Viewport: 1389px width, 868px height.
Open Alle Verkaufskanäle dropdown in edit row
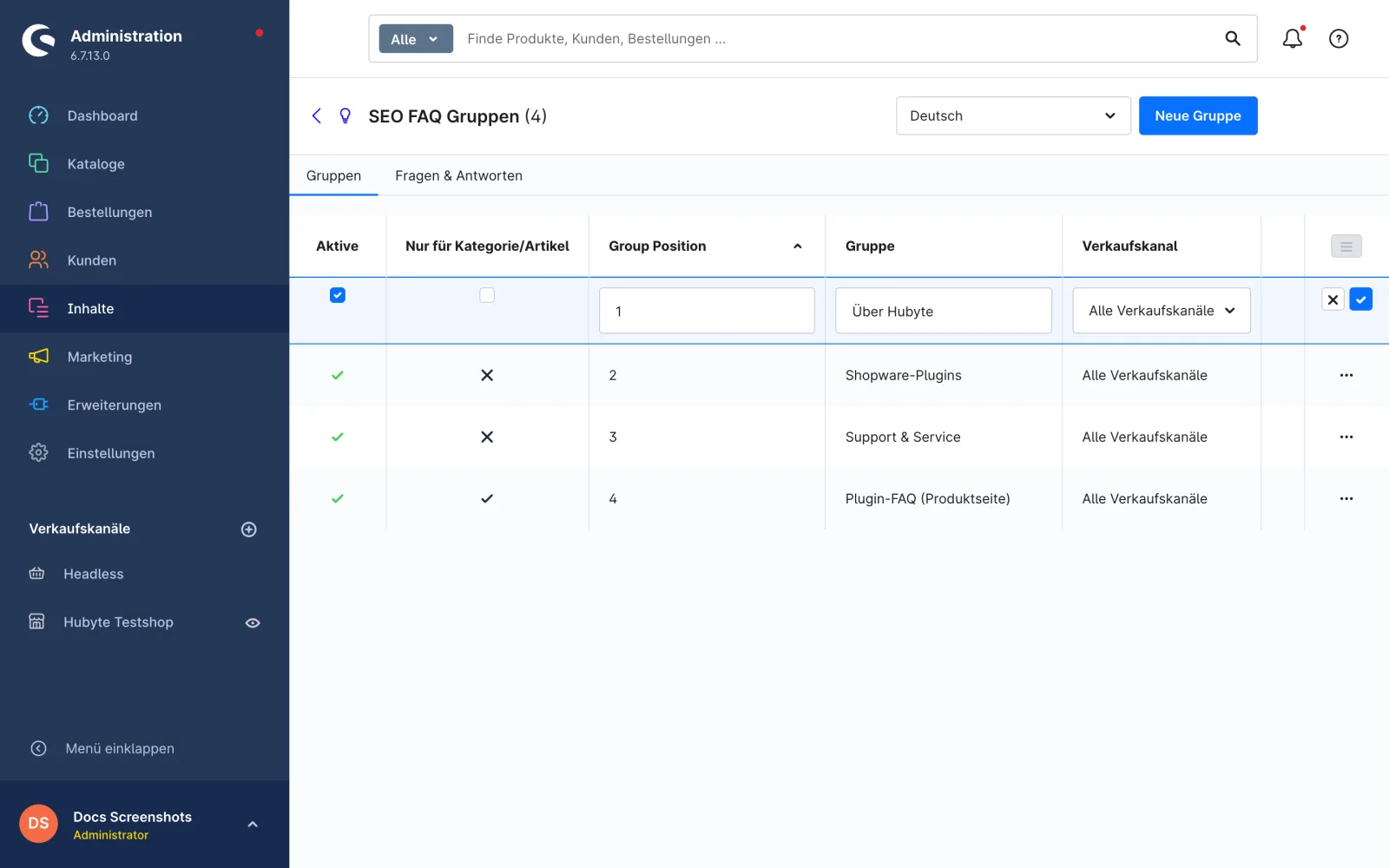1162,311
